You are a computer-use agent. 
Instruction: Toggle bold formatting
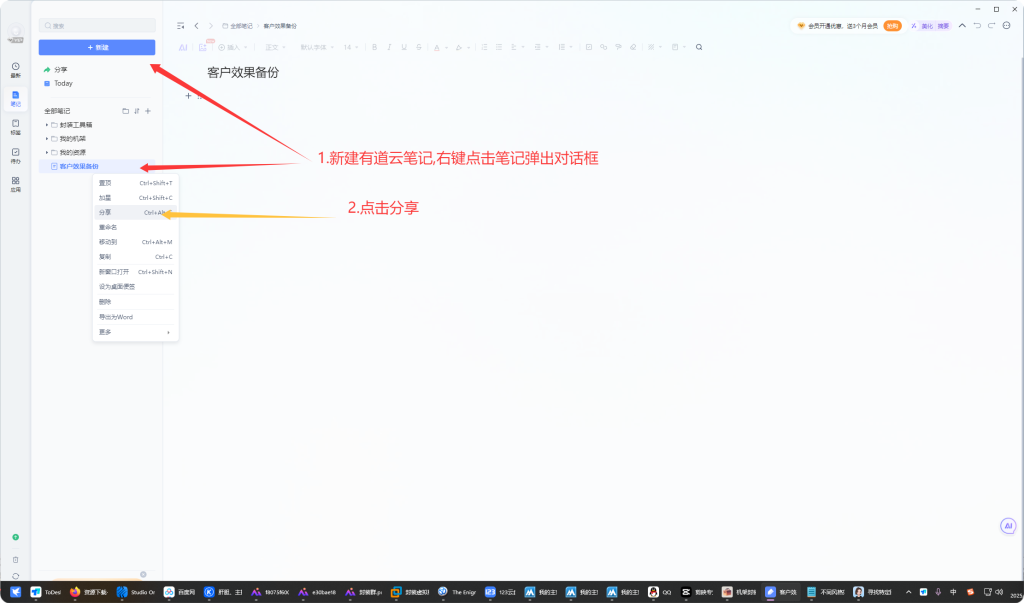[x=375, y=47]
